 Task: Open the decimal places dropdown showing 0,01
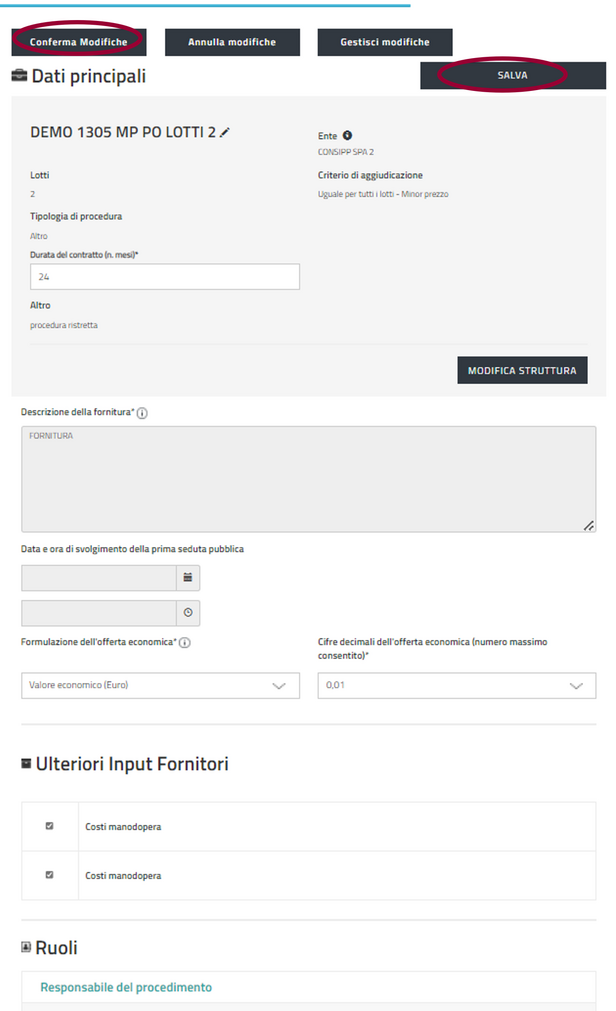click(456, 685)
